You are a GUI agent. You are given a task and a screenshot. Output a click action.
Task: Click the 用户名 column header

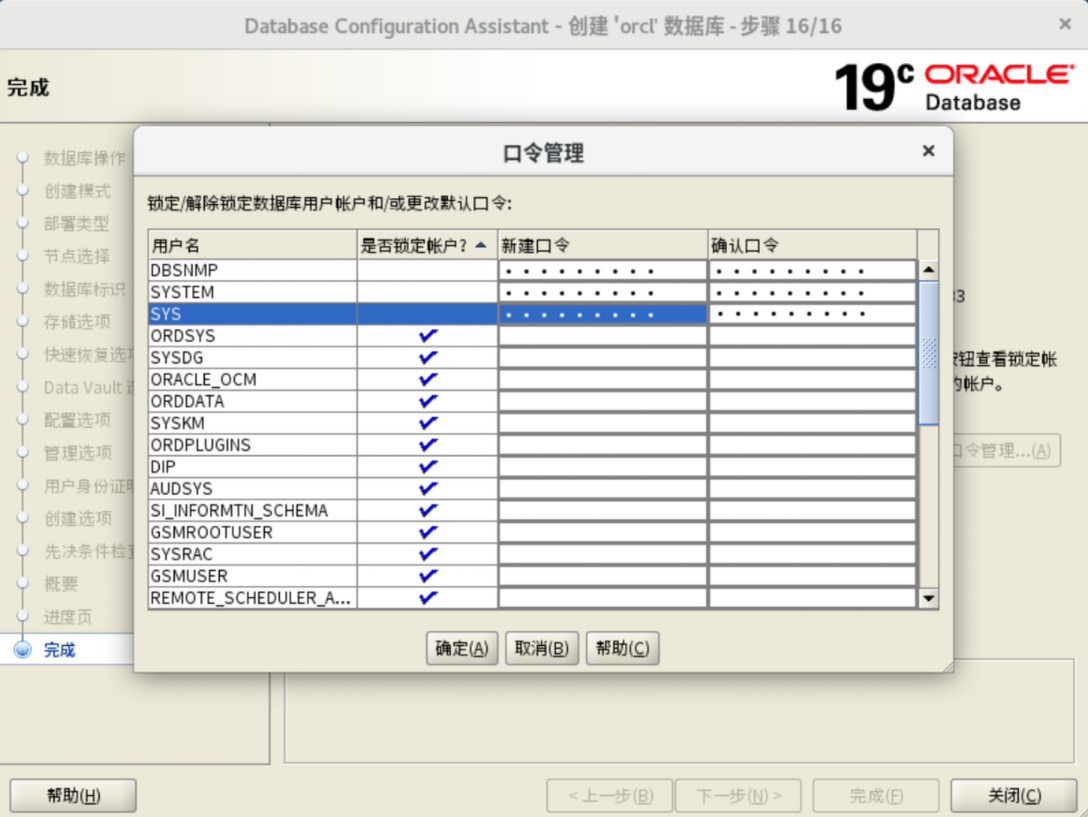click(x=252, y=245)
